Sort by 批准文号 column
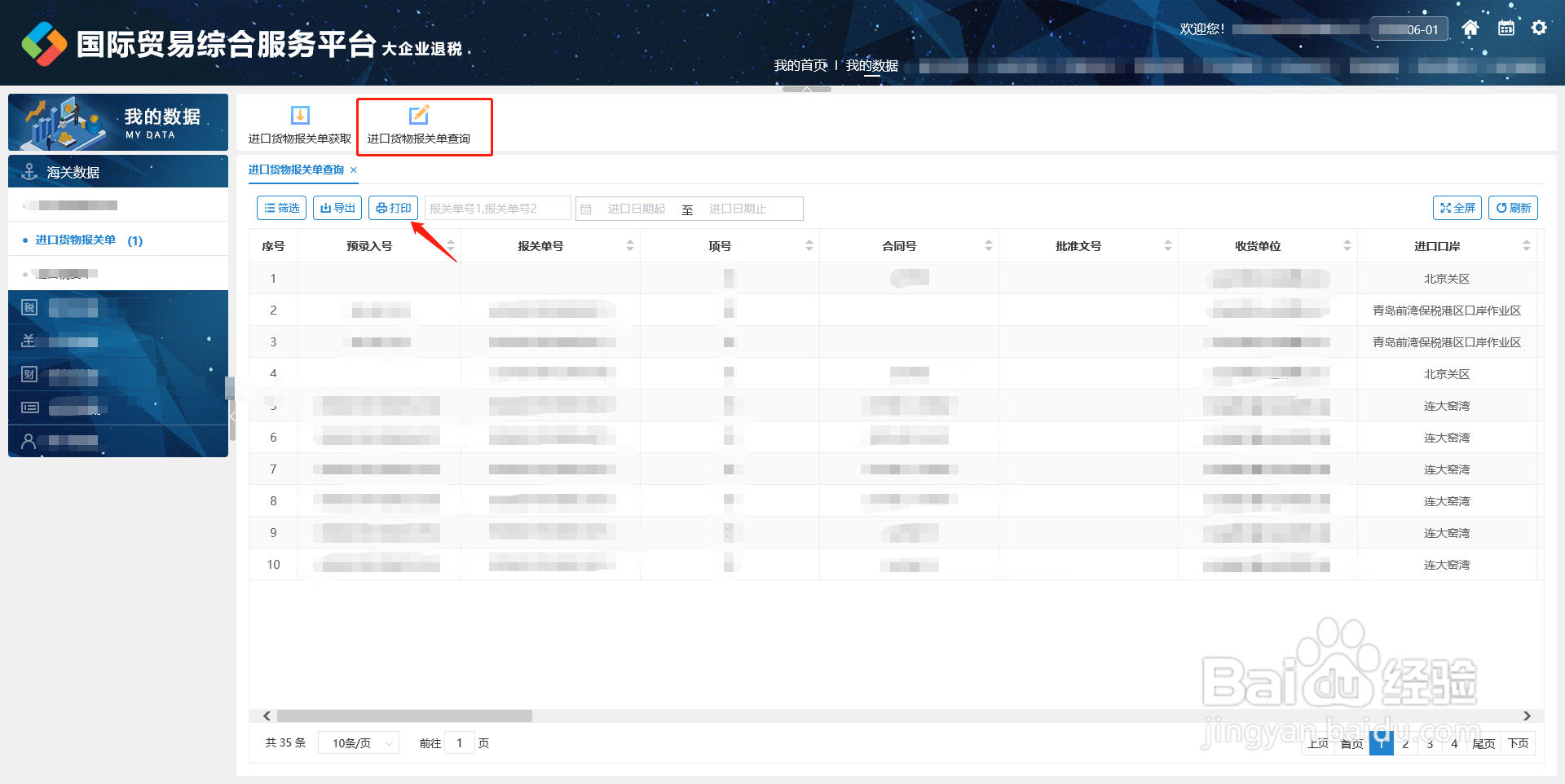1565x784 pixels. (1167, 245)
